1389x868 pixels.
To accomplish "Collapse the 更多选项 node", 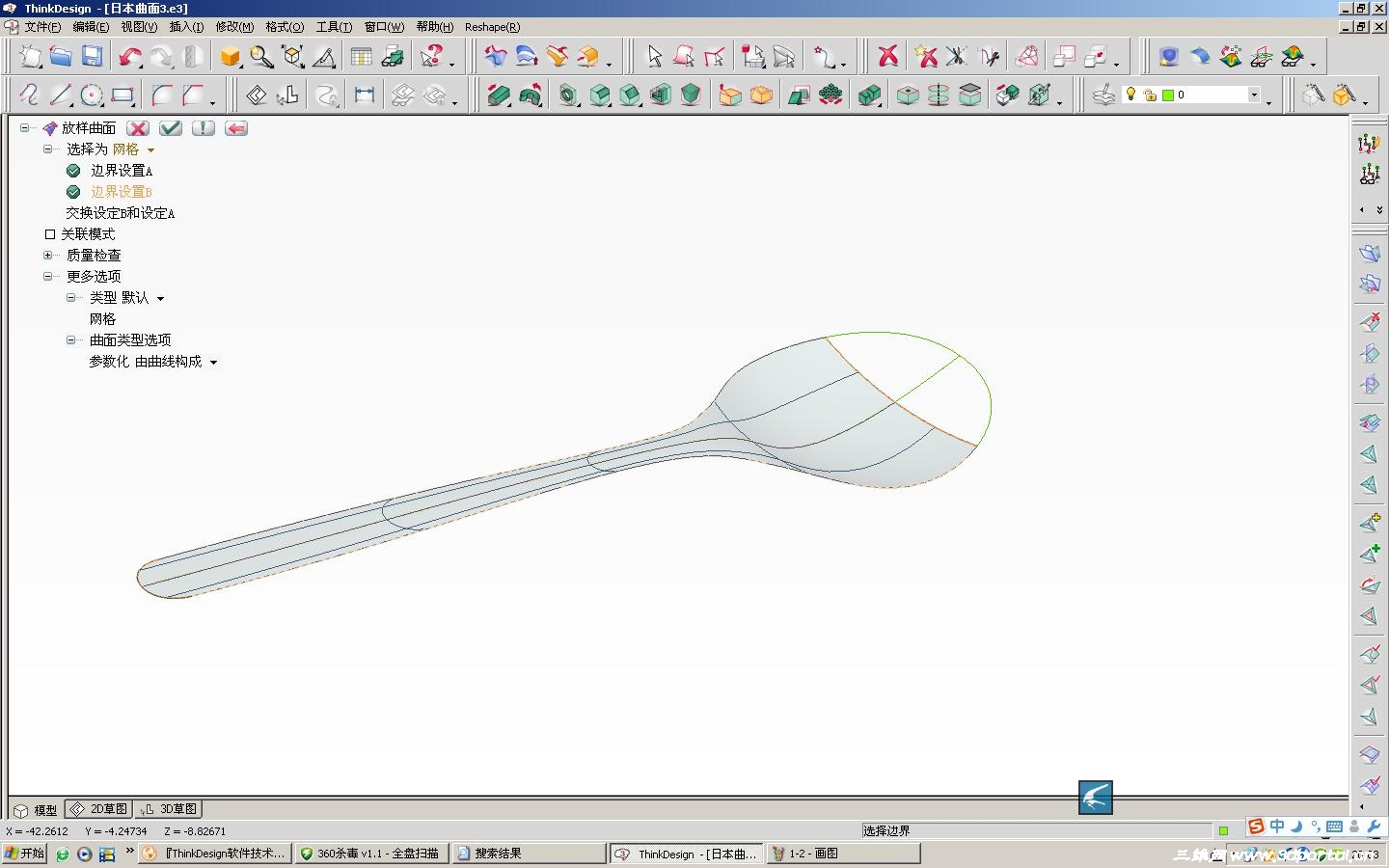I will point(47,276).
